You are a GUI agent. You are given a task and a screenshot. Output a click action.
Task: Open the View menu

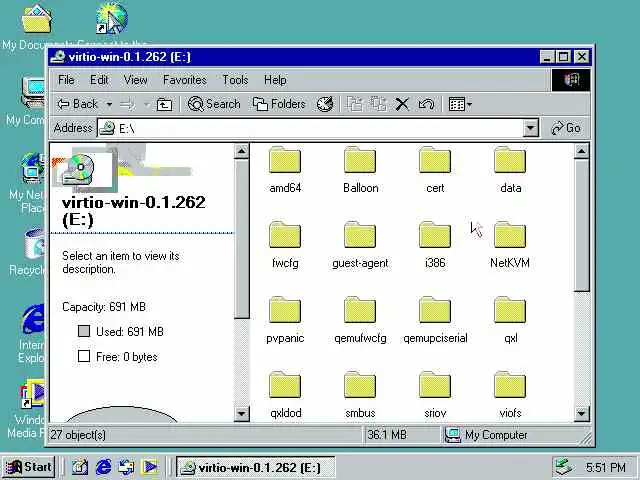click(x=136, y=80)
